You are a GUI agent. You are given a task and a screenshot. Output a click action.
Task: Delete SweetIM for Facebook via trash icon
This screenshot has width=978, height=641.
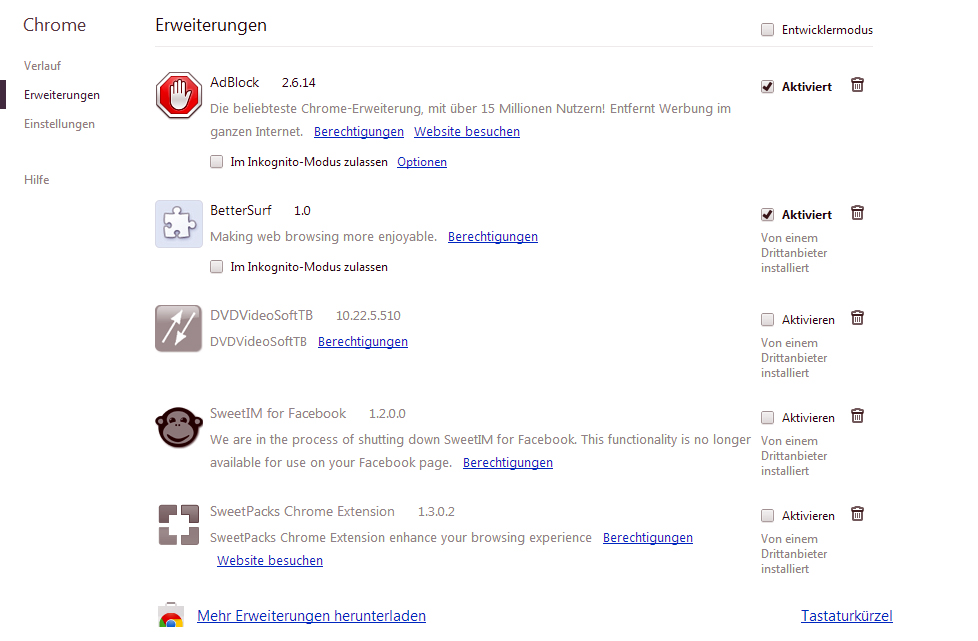tap(858, 416)
